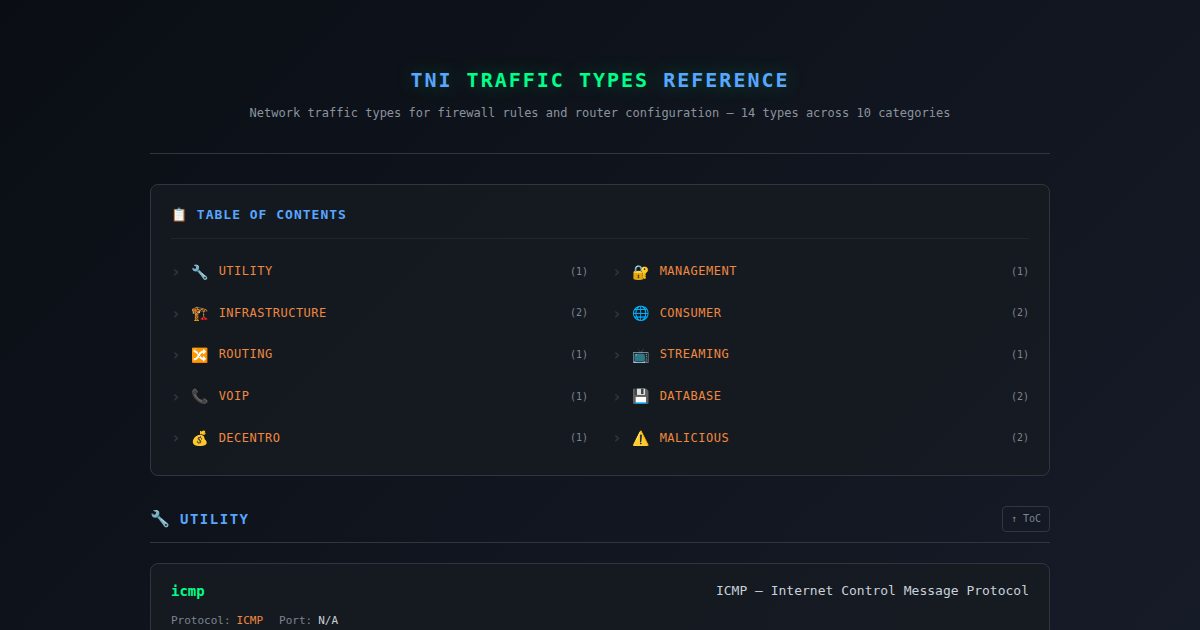
Task: Jump to the MALICIOUS contents link
Action: point(694,438)
